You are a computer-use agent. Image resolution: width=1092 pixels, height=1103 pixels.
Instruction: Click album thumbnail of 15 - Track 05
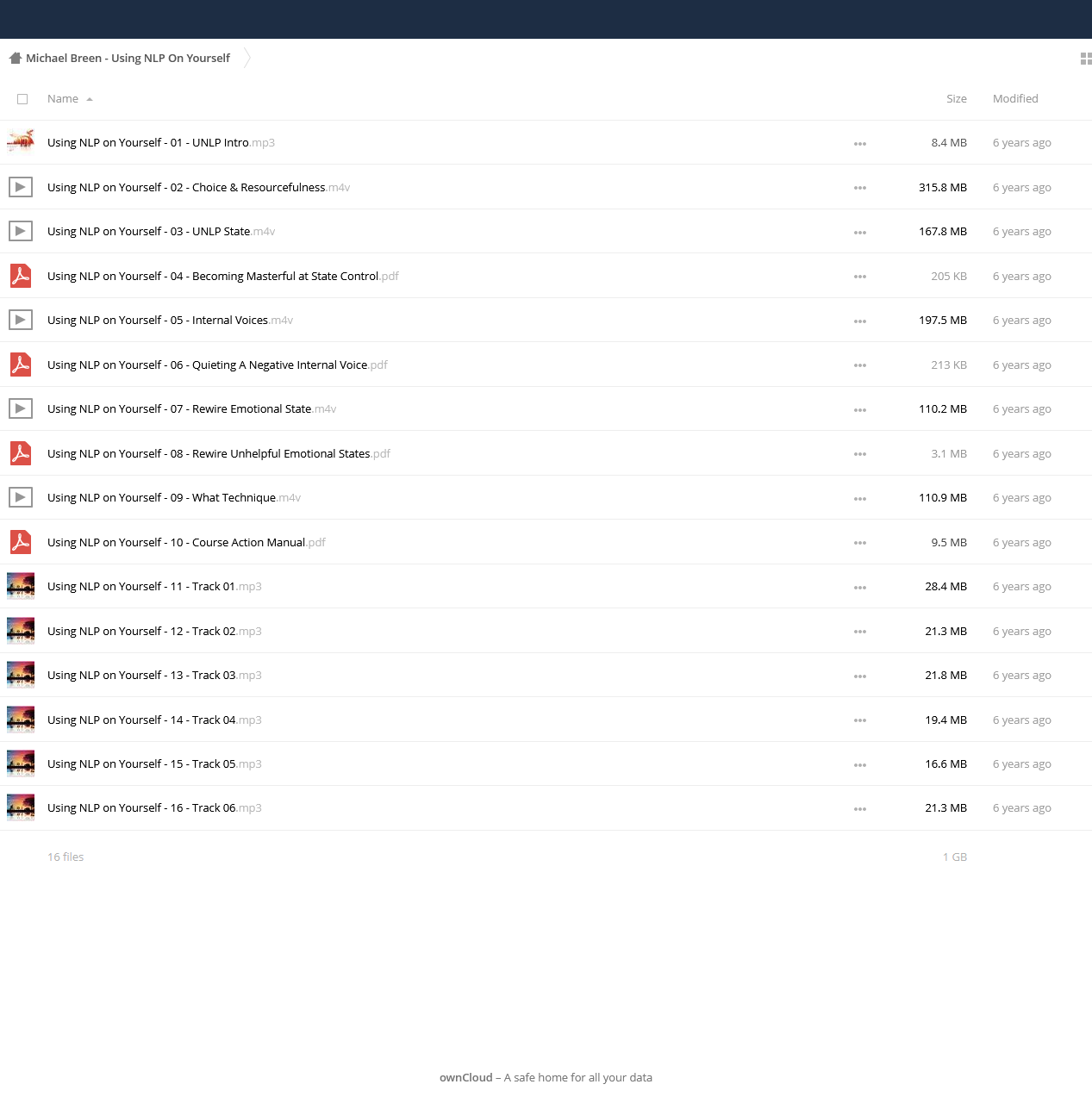(x=21, y=763)
